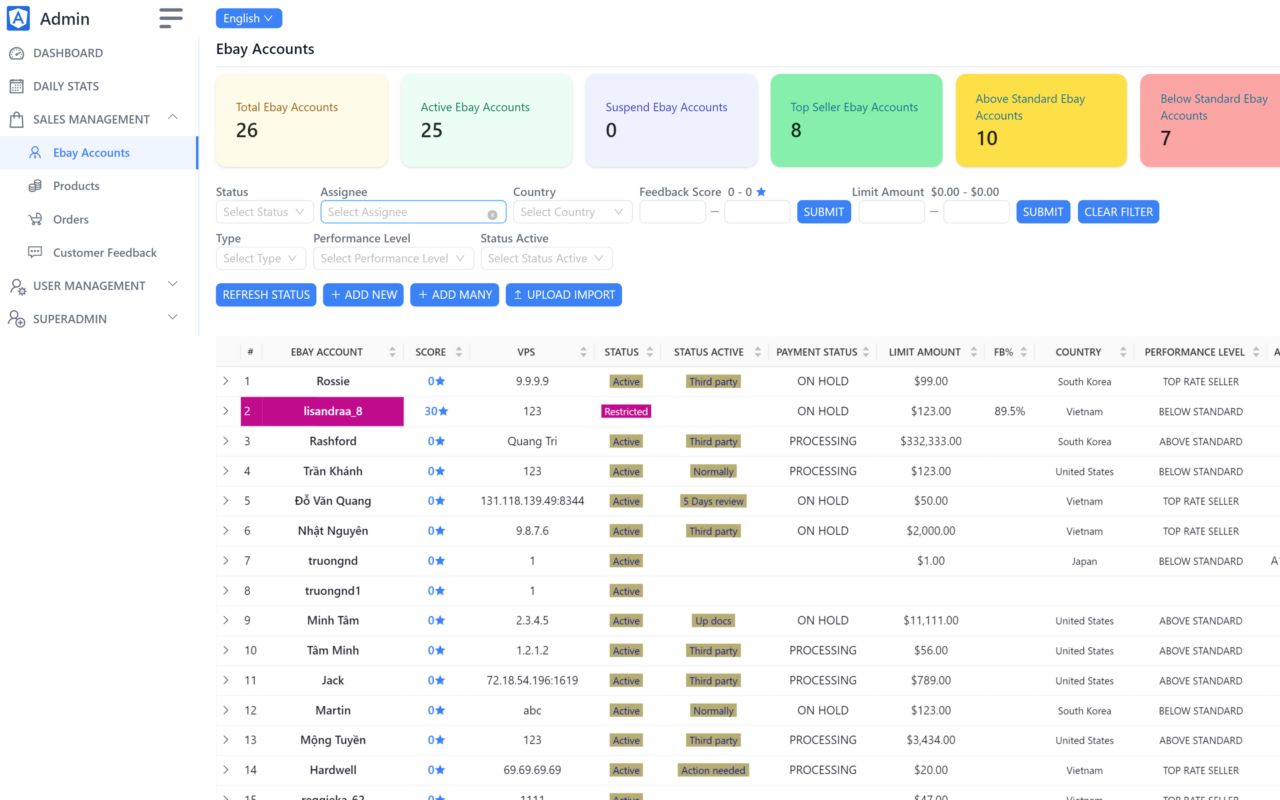Open the English language dropdown

pos(249,18)
